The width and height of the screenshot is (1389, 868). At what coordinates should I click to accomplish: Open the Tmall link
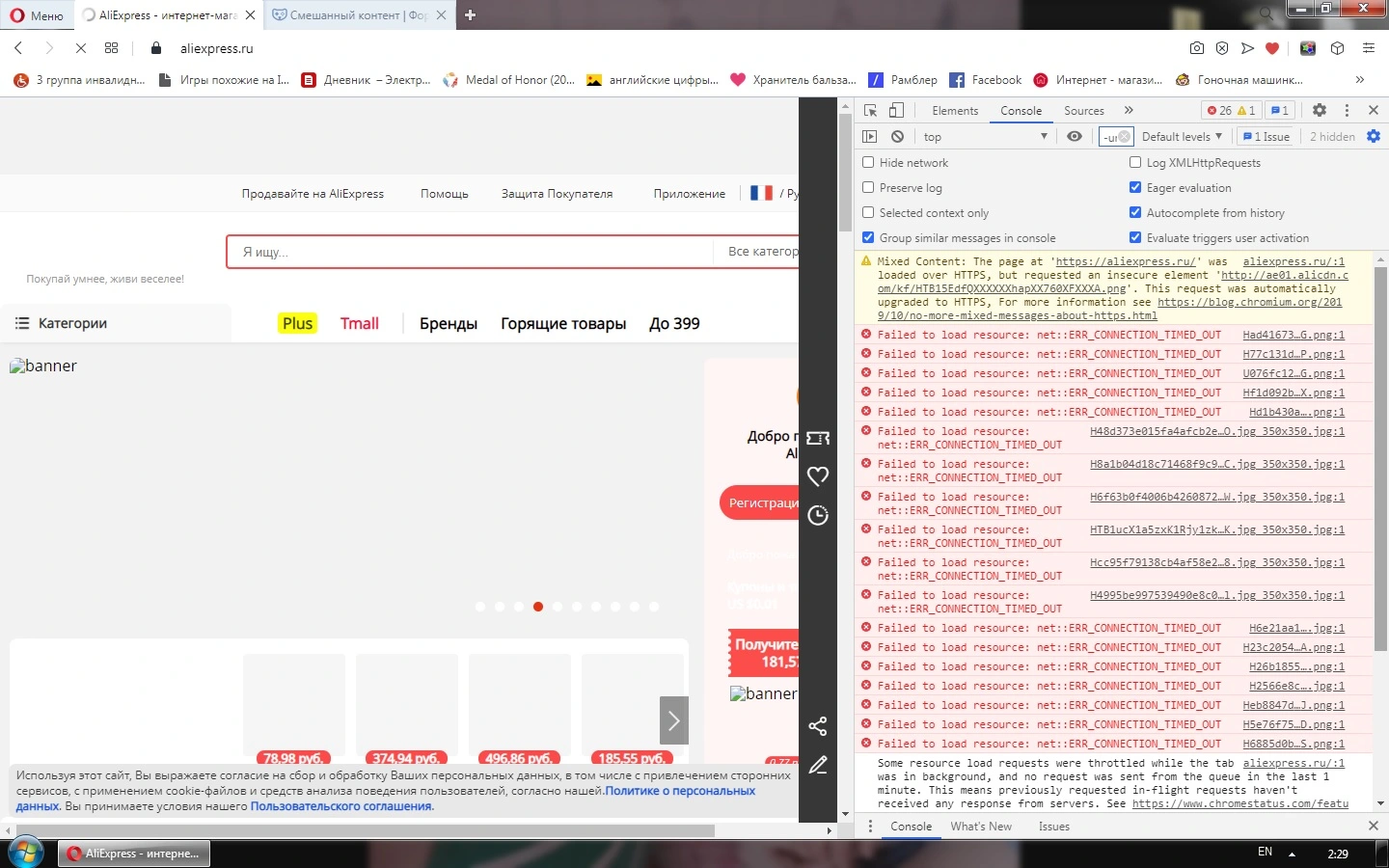click(x=360, y=324)
